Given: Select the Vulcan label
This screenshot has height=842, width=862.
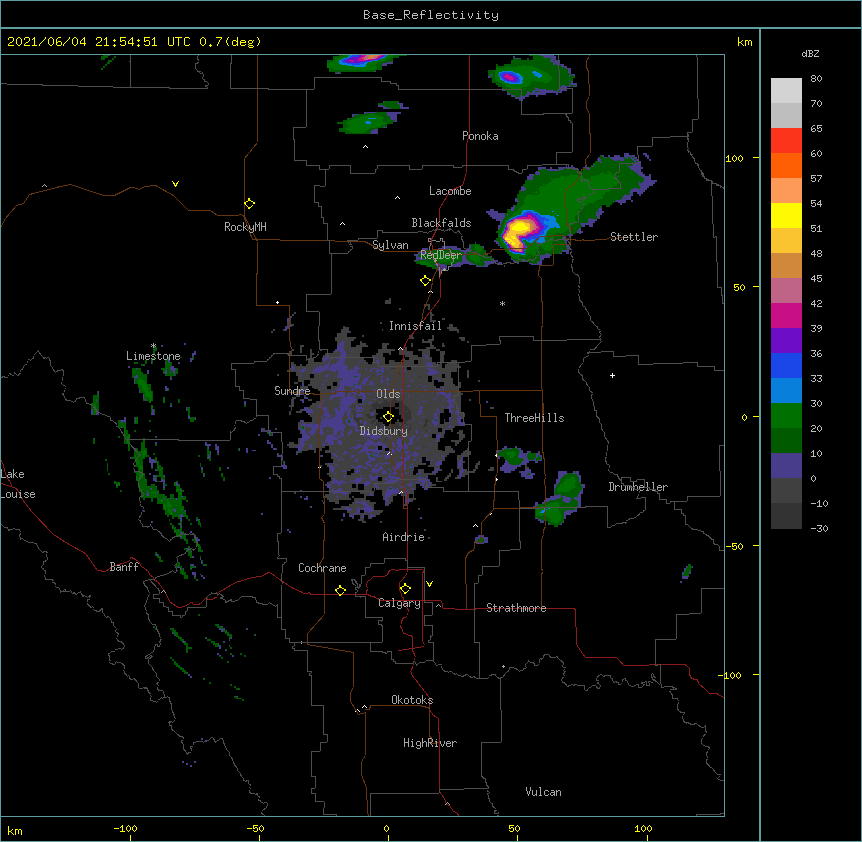Looking at the screenshot, I should click(543, 792).
